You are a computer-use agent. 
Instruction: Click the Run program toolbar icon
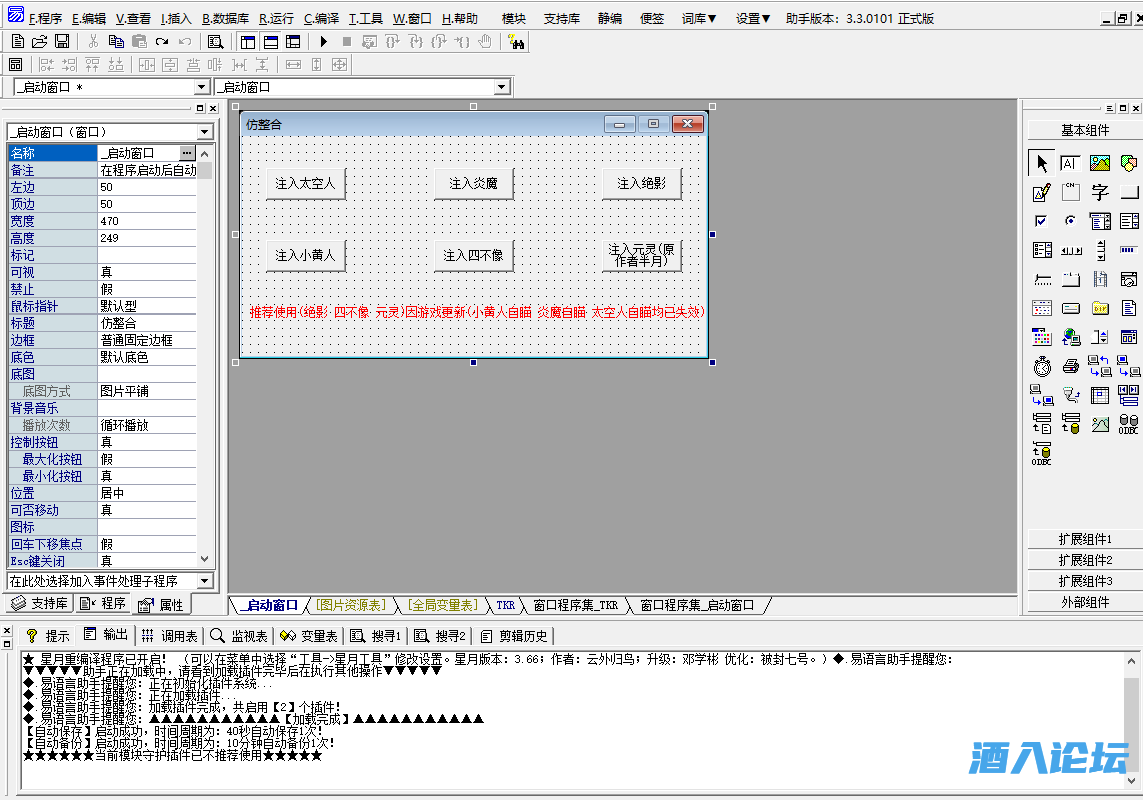pos(322,41)
